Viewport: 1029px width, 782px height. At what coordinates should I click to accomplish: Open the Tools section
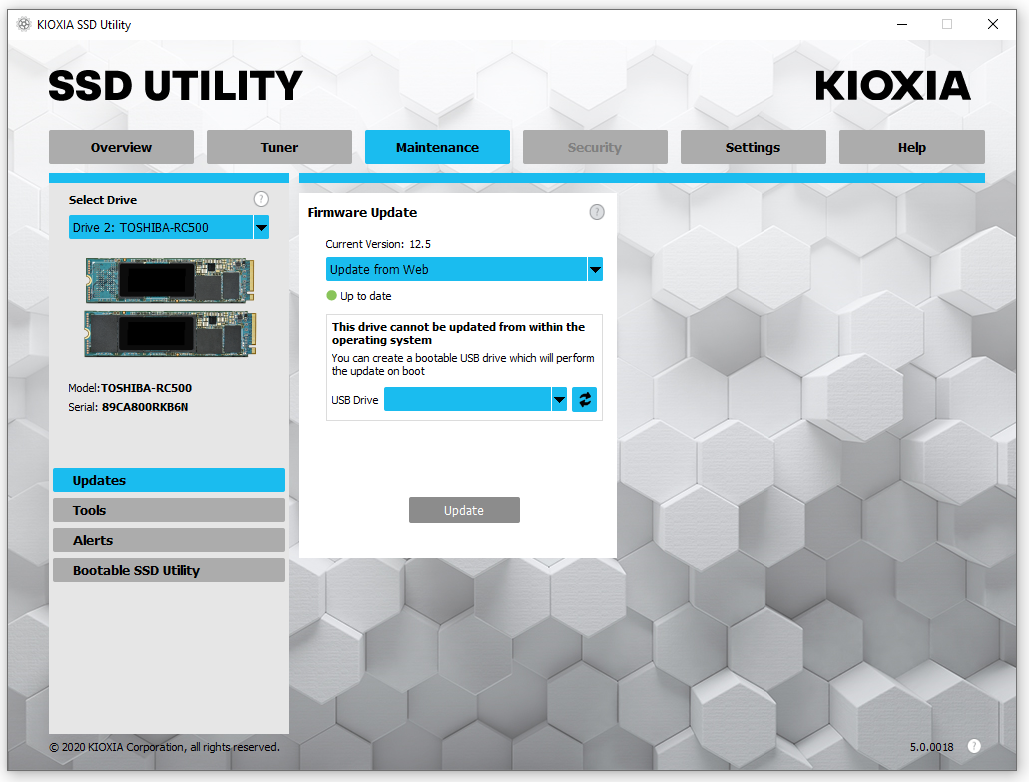coord(169,510)
